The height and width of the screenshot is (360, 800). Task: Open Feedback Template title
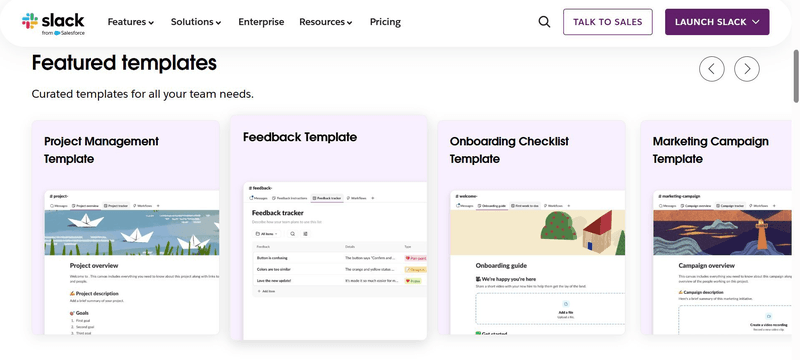coord(300,137)
